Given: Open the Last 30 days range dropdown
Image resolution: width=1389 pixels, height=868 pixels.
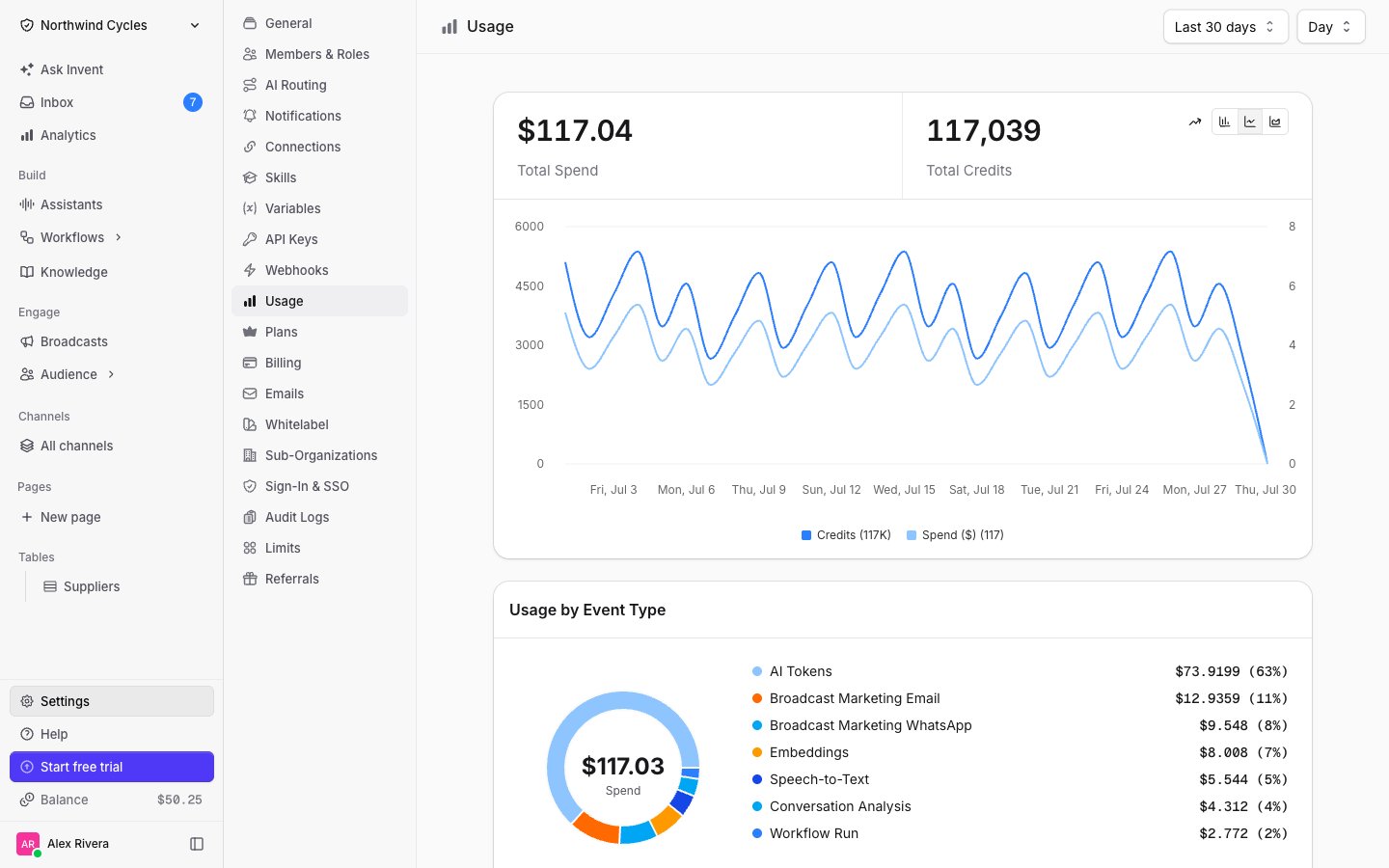Looking at the screenshot, I should click(x=1225, y=27).
